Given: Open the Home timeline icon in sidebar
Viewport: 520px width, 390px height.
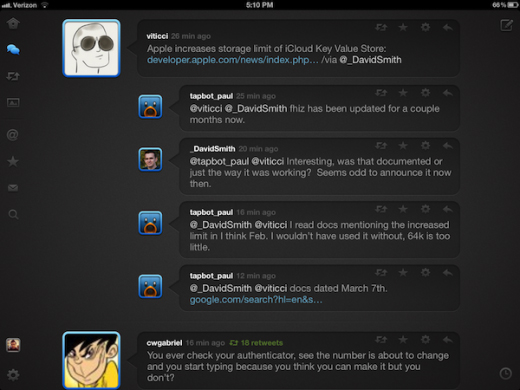Looking at the screenshot, I should 13,23.
